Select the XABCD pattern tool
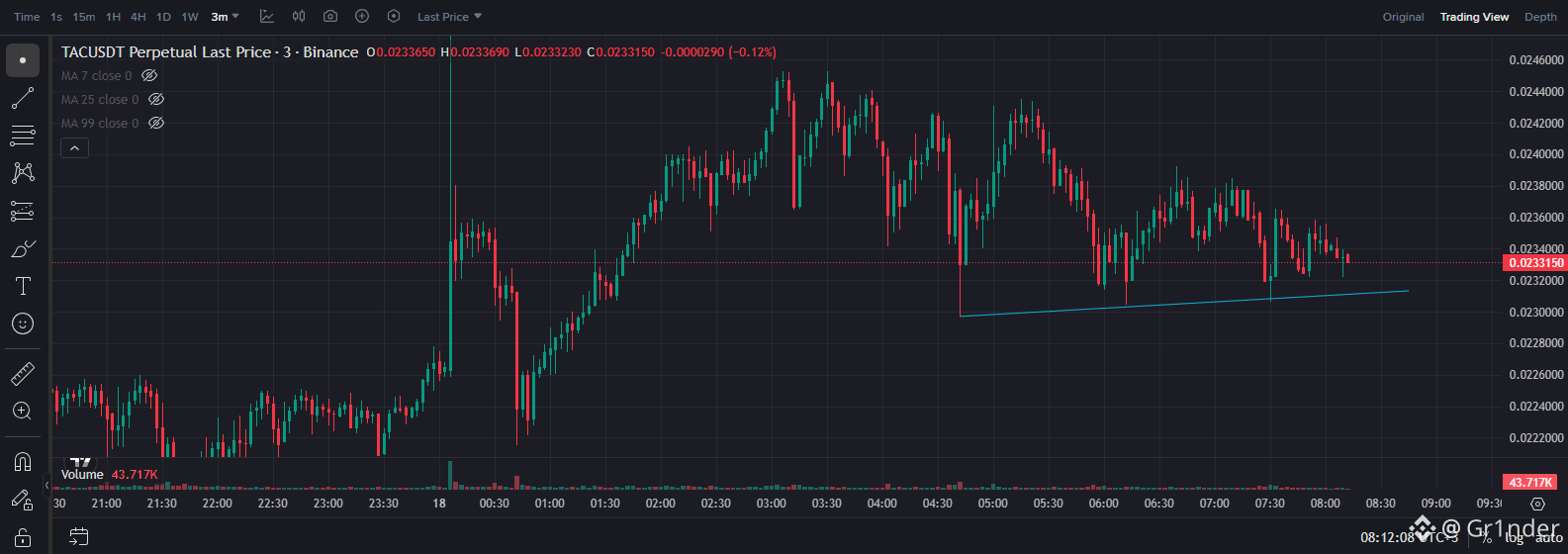The width and height of the screenshot is (1568, 554). coord(23,173)
